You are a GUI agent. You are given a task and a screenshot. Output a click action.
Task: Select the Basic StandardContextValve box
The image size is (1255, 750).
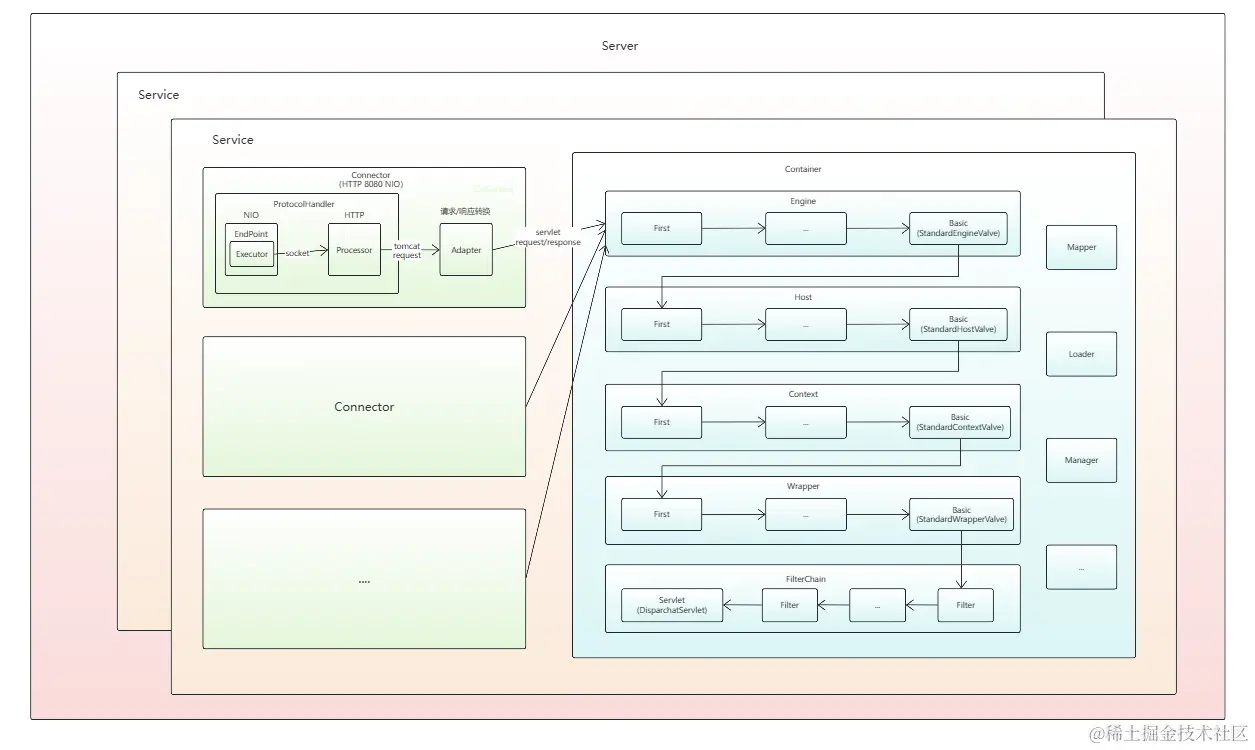pyautogui.click(x=959, y=422)
